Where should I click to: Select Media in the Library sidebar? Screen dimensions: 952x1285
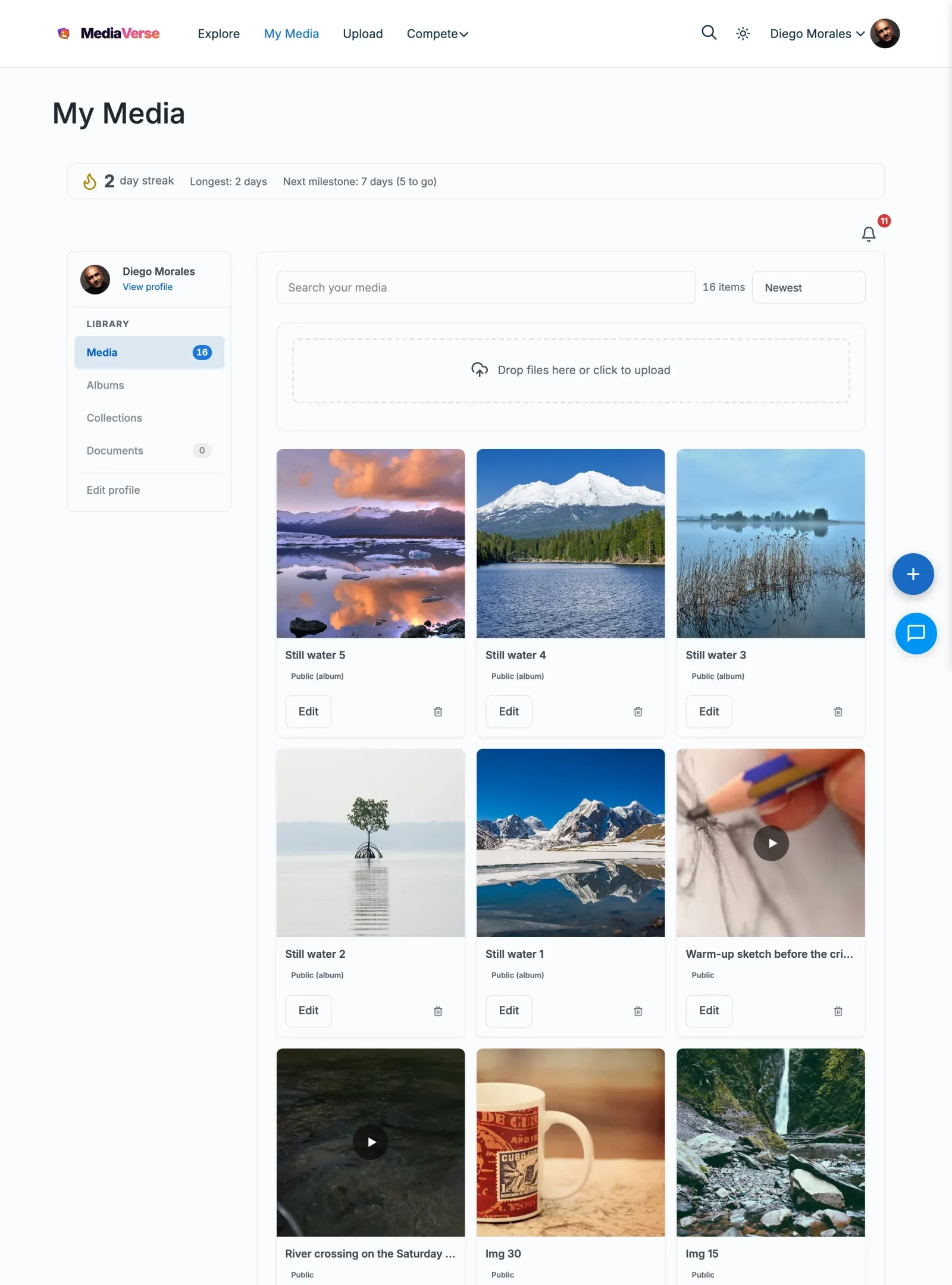[149, 352]
